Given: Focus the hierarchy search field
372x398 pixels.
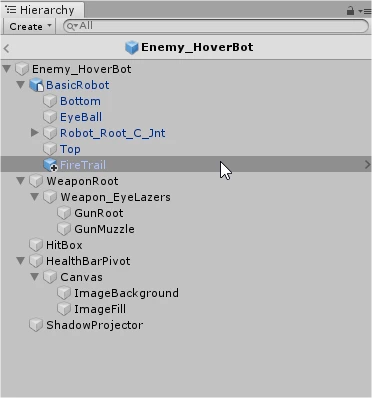Looking at the screenshot, I should 216,26.
